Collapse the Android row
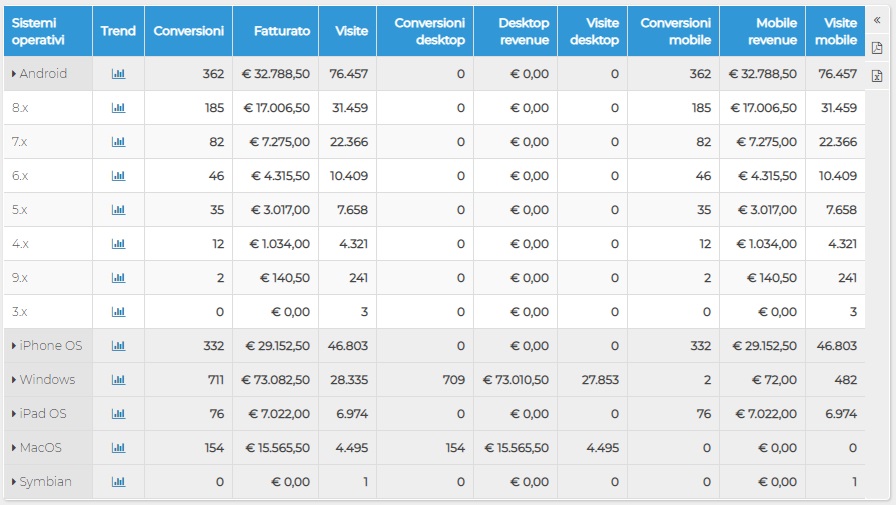896x505 pixels. (14, 74)
